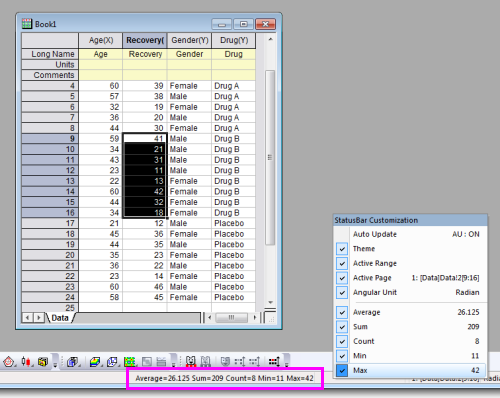Select the mask data points tool
Image resolution: width=500 pixels, height=398 pixels.
pyautogui.click(x=190, y=362)
